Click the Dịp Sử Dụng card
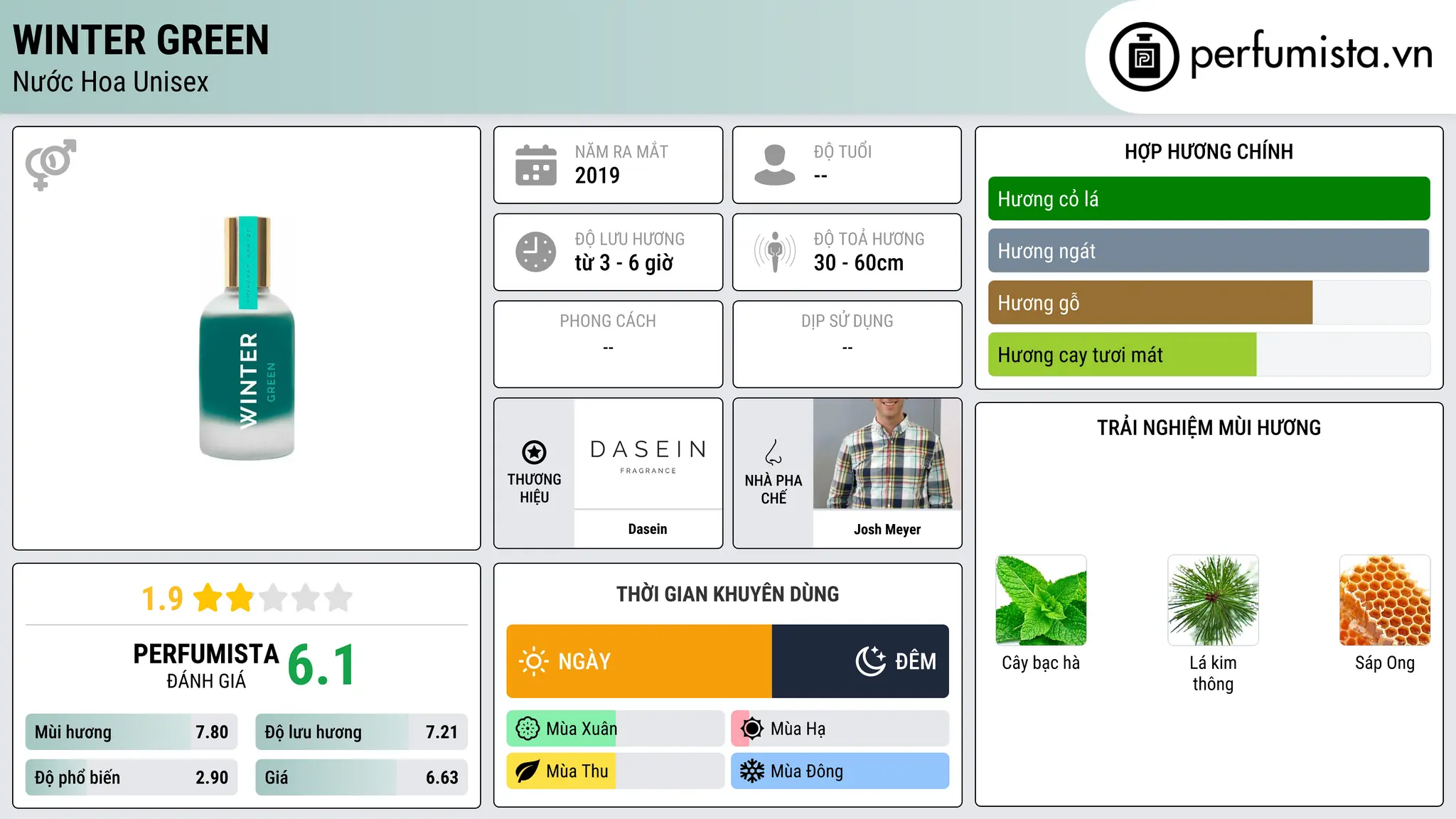 click(847, 344)
